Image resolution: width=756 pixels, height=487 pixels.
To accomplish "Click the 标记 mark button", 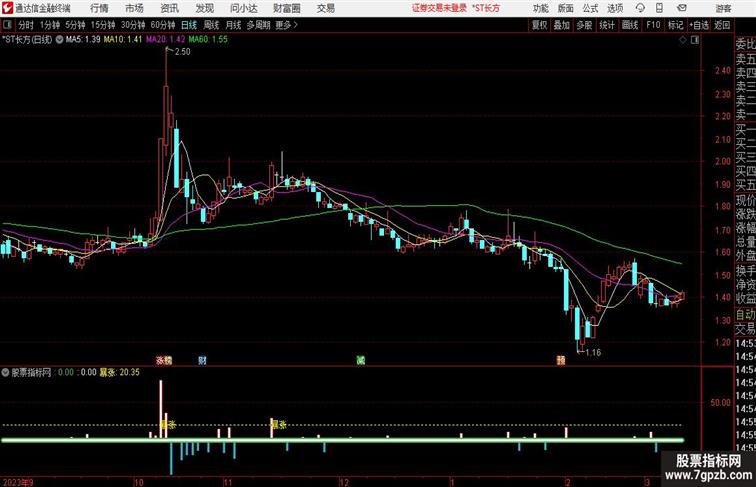I will click(675, 25).
